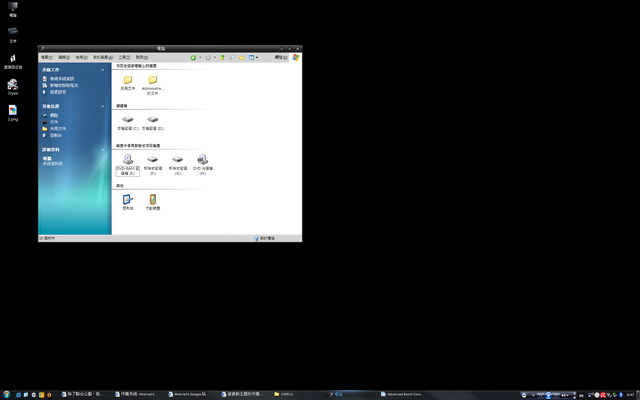Open the Shared Documents link in Other Places
Screen dimensions: 640x400
click(x=54, y=129)
